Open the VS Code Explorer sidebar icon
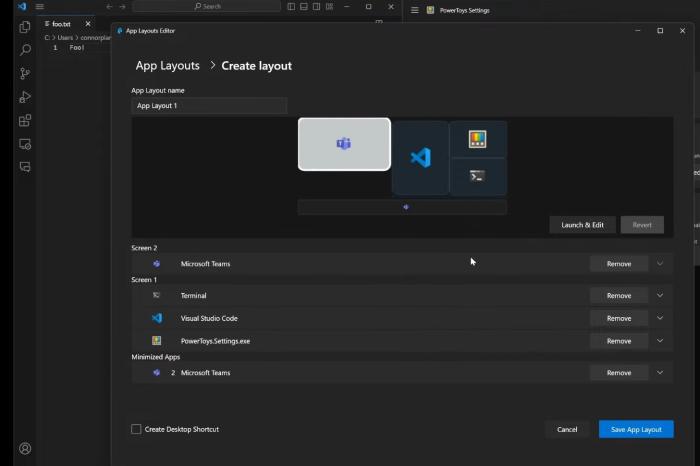Image resolution: width=700 pixels, height=466 pixels. 25,27
